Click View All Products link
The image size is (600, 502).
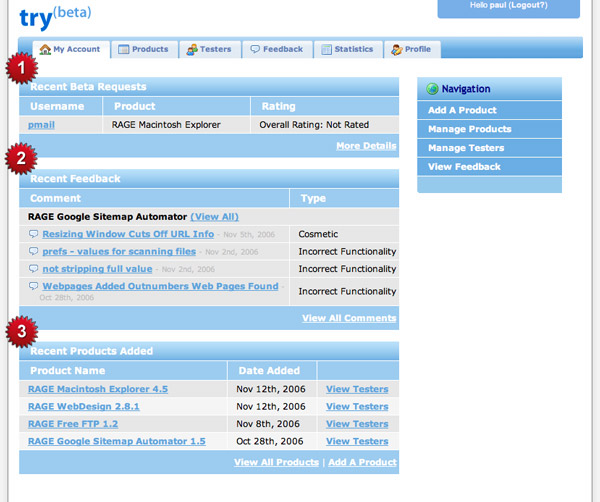tap(276, 462)
